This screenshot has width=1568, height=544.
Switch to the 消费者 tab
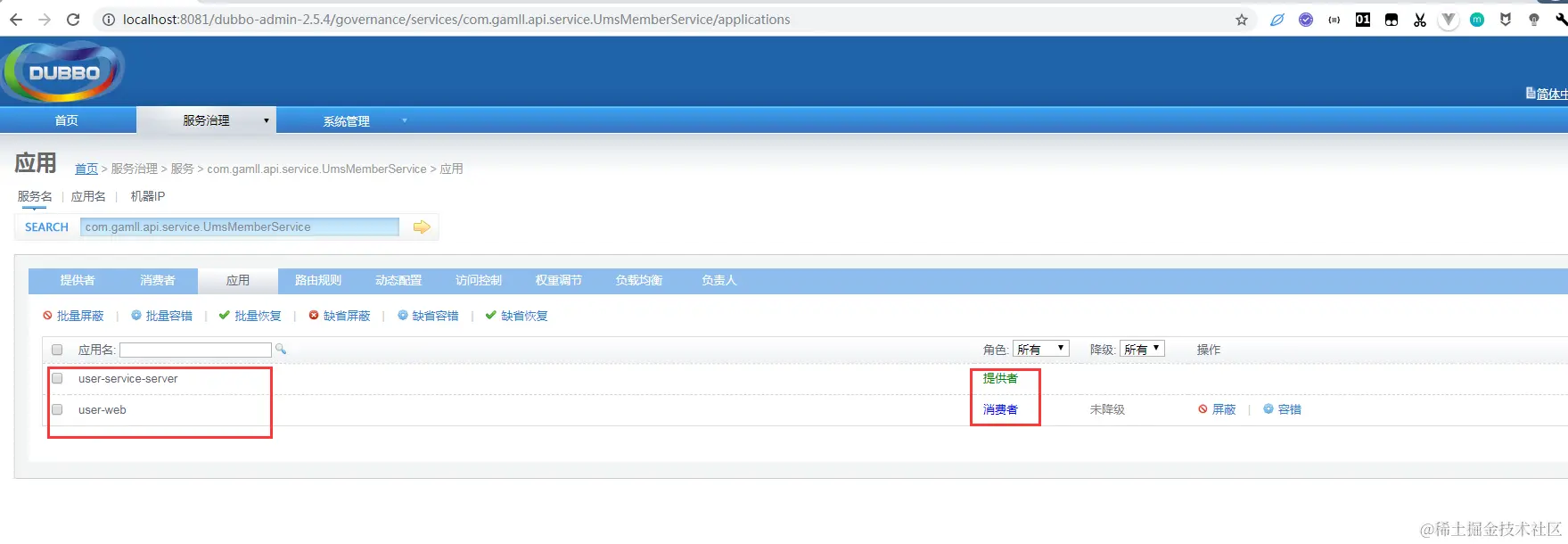click(158, 280)
